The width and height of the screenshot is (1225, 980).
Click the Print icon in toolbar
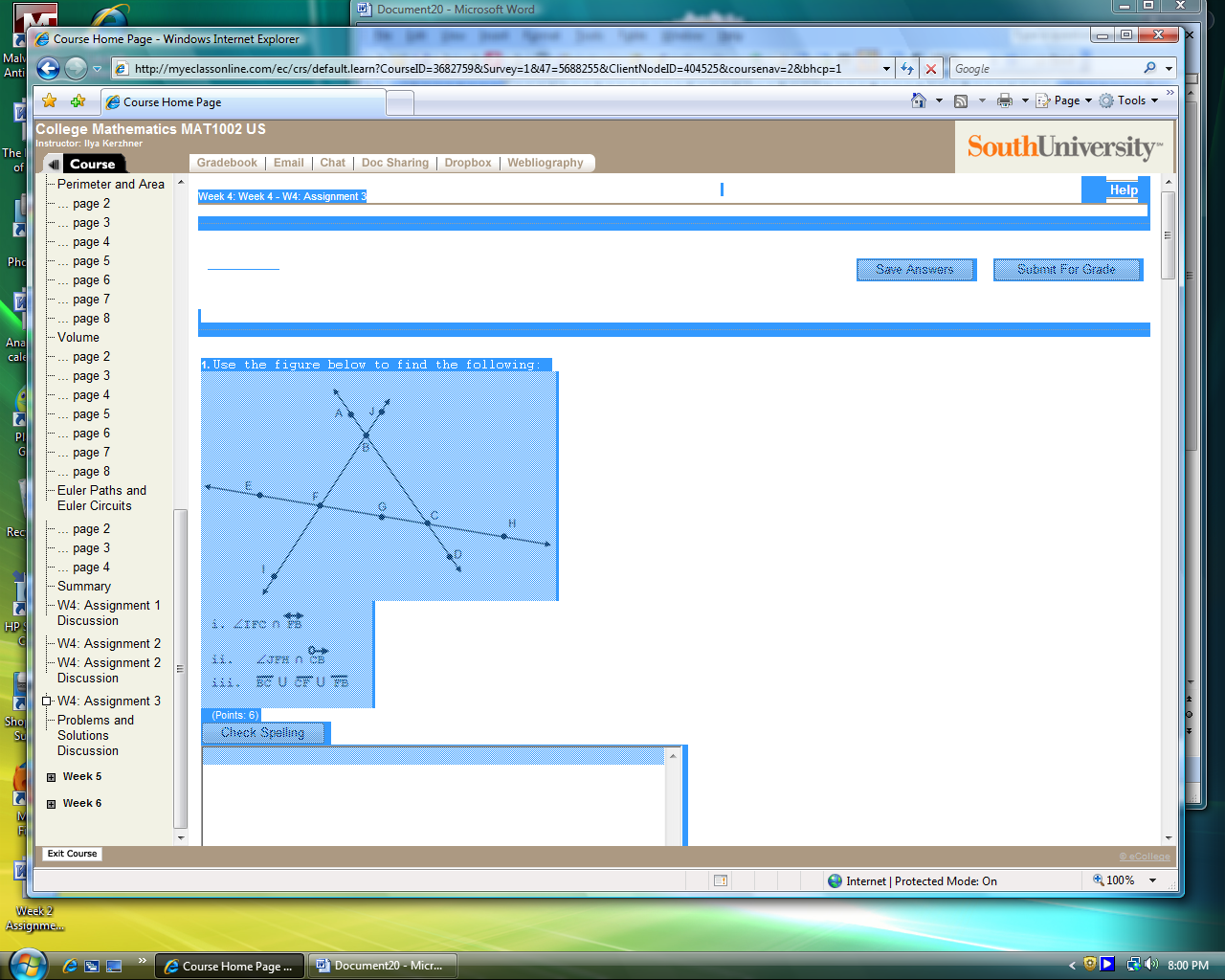tap(1004, 100)
